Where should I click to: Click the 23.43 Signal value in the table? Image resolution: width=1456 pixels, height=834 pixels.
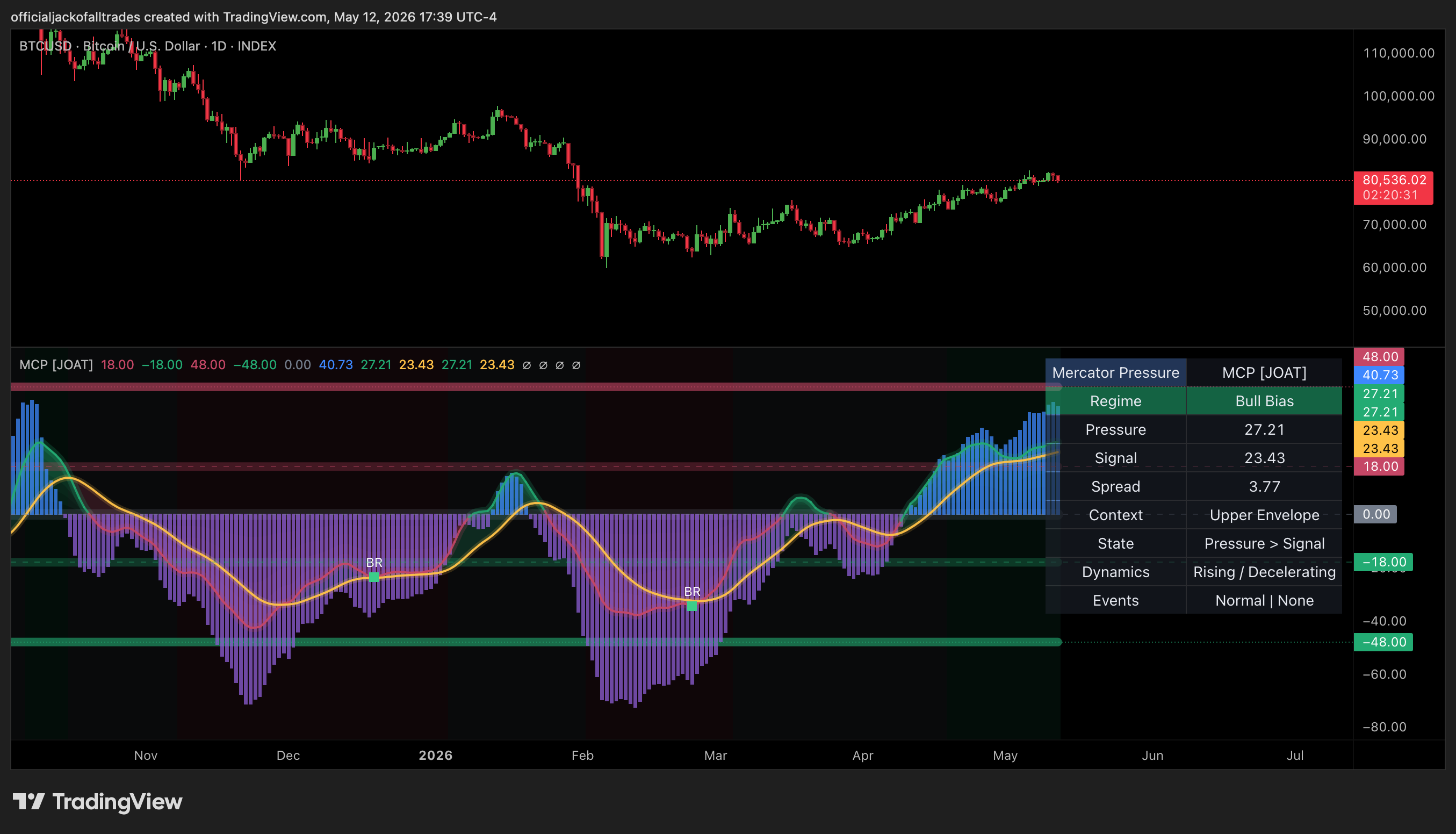[x=1264, y=458]
